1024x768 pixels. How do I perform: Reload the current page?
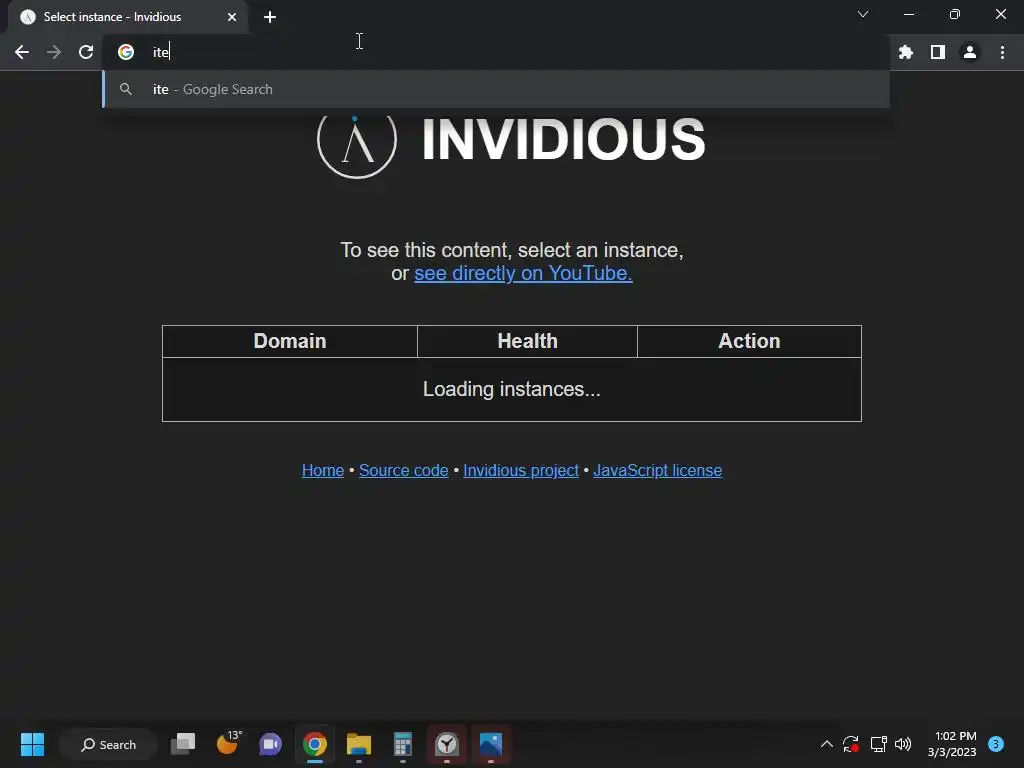click(x=86, y=52)
